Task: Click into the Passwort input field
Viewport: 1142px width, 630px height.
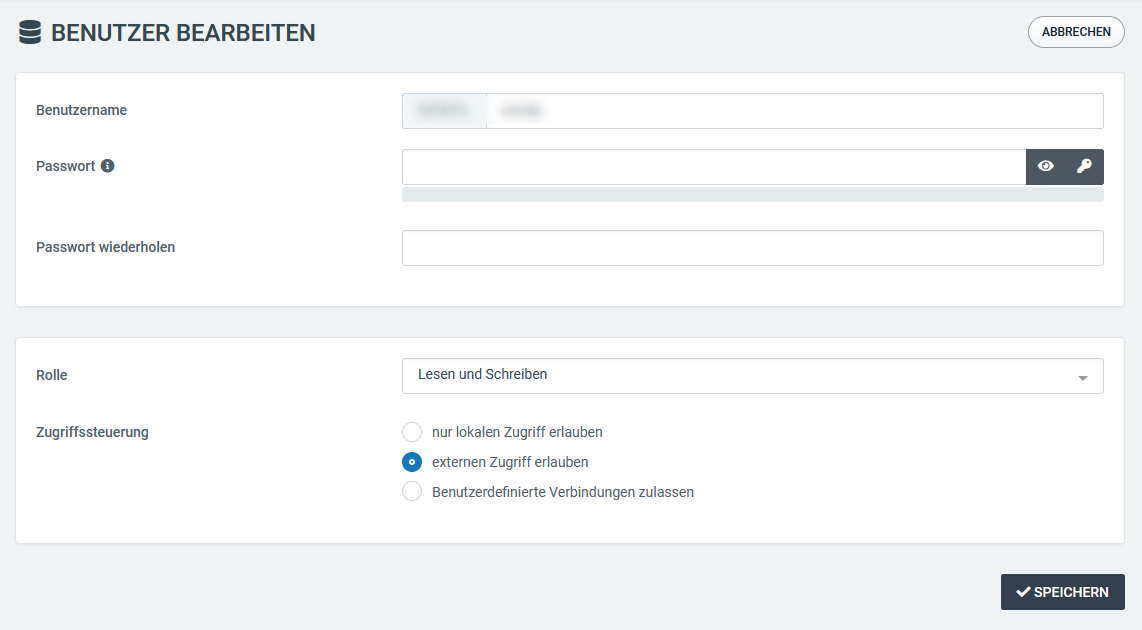Action: [x=713, y=167]
